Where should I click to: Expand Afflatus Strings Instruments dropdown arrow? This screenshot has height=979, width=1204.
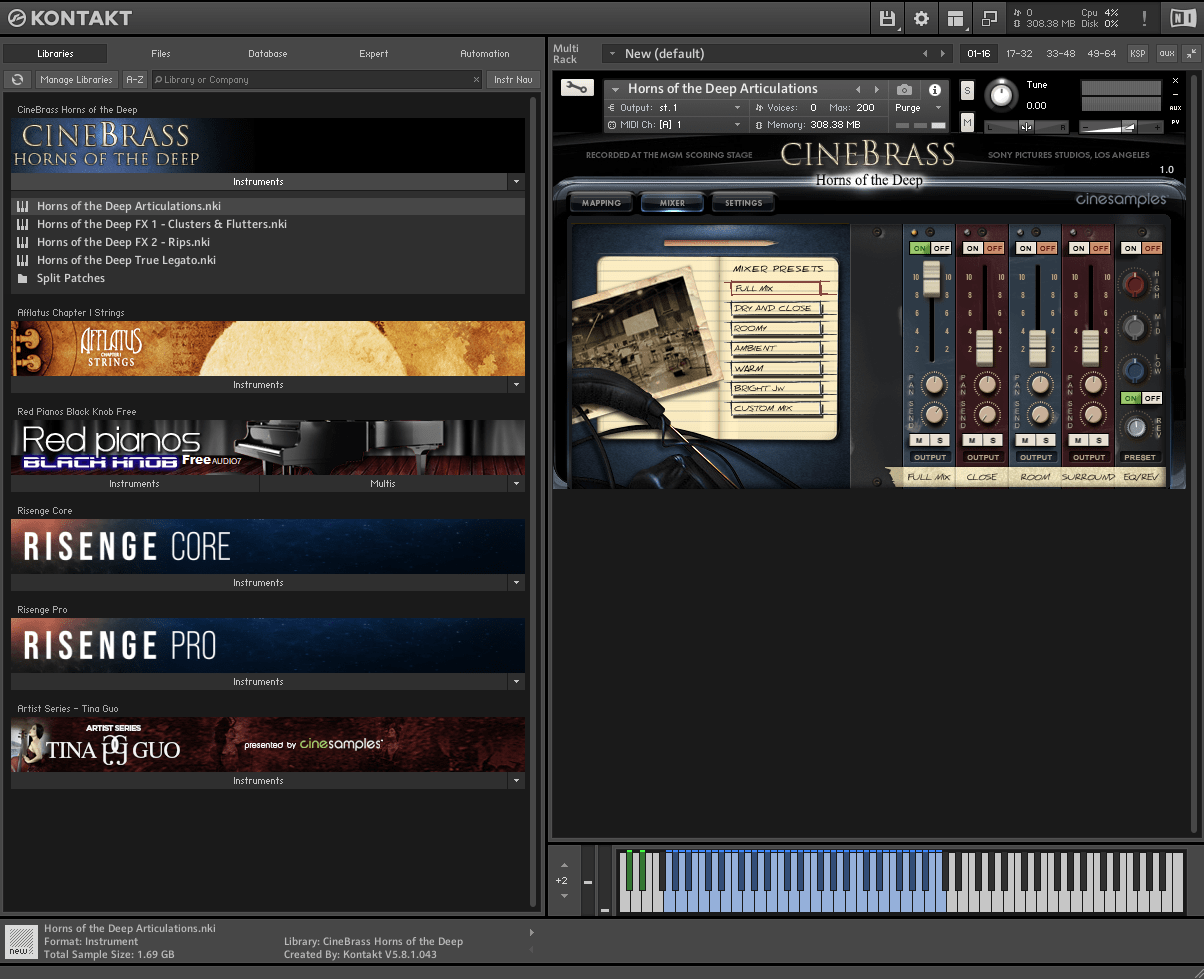pyautogui.click(x=516, y=385)
